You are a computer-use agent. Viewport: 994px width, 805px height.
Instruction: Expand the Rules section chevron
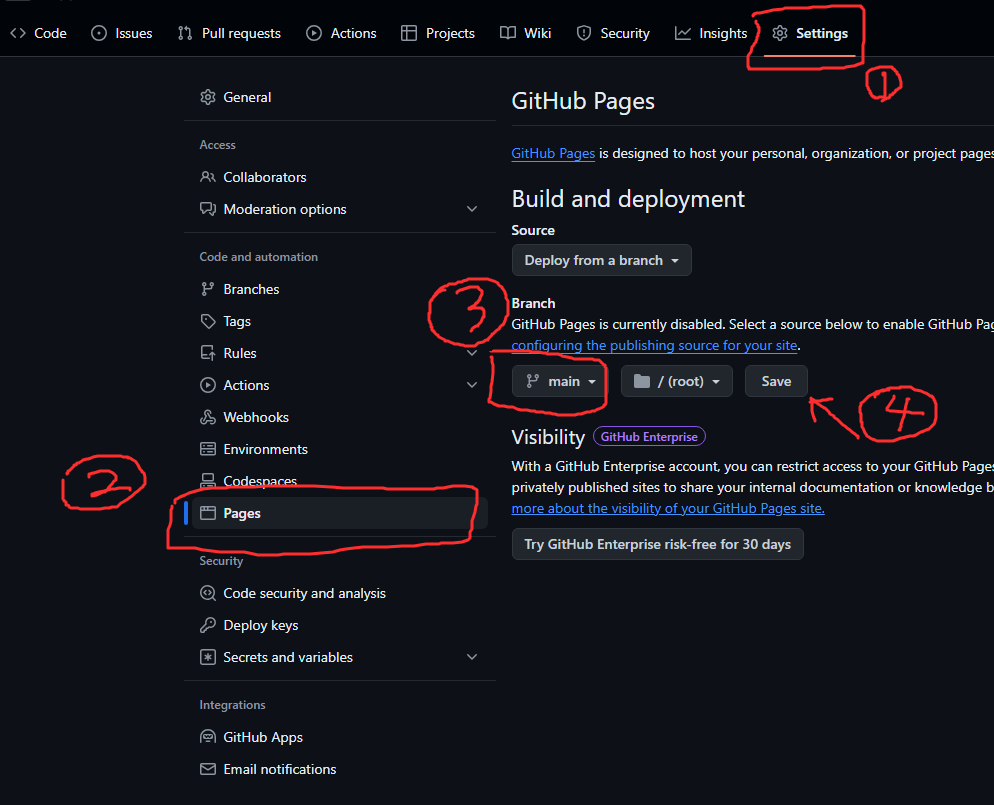[x=472, y=353]
